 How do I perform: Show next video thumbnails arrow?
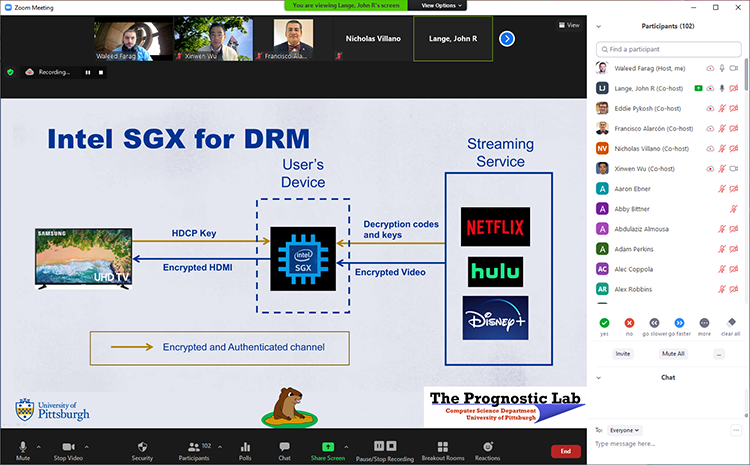[x=507, y=39]
